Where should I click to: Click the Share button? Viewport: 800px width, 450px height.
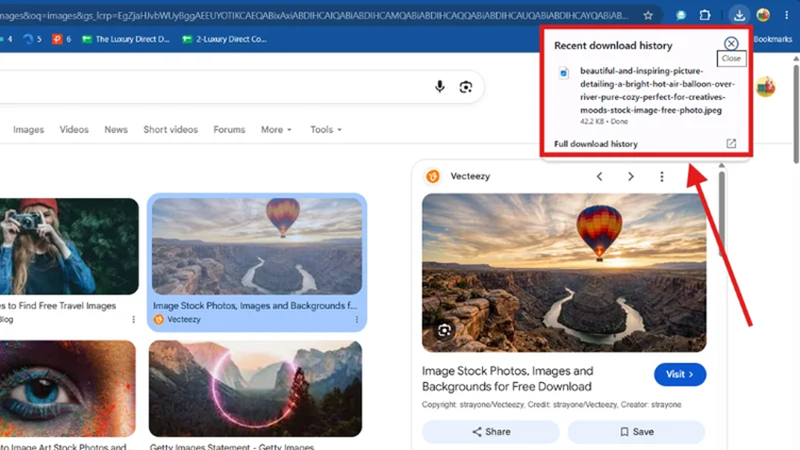pyautogui.click(x=491, y=432)
